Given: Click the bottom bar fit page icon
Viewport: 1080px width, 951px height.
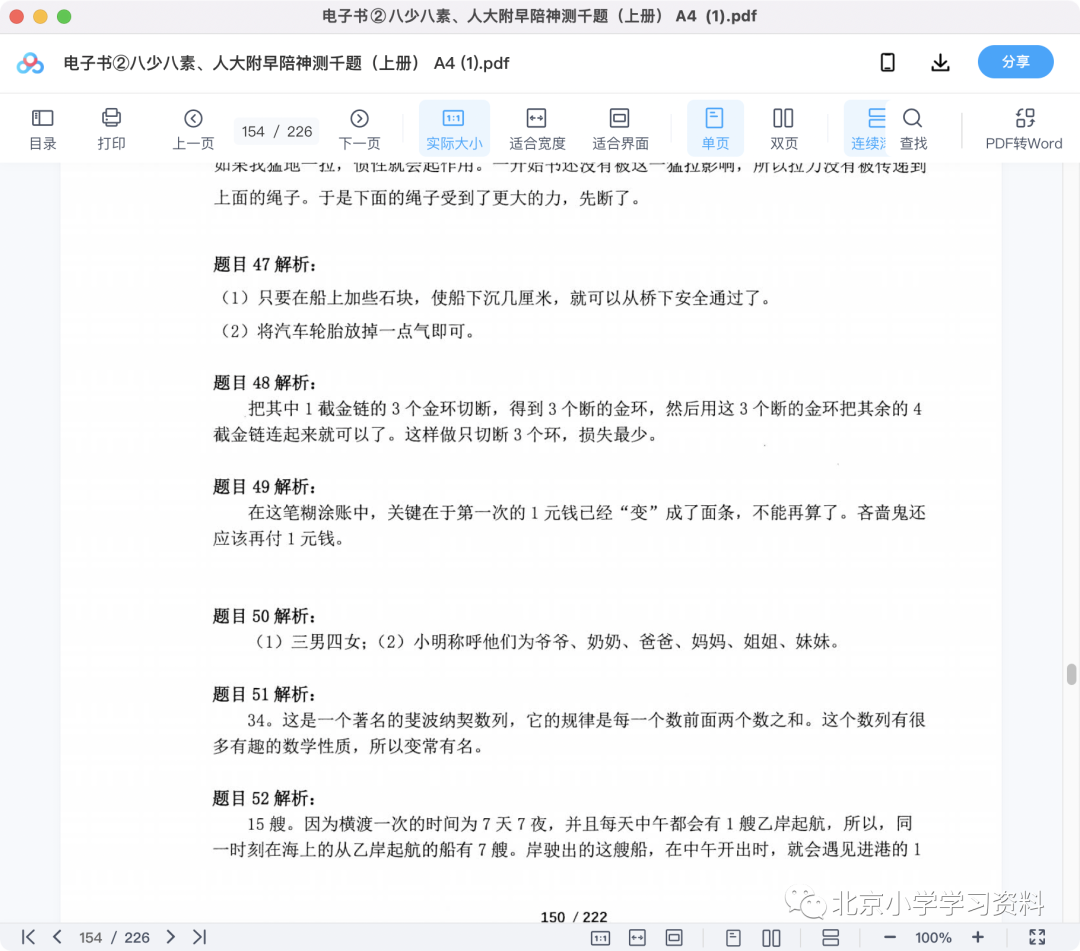Looking at the screenshot, I should coord(674,937).
